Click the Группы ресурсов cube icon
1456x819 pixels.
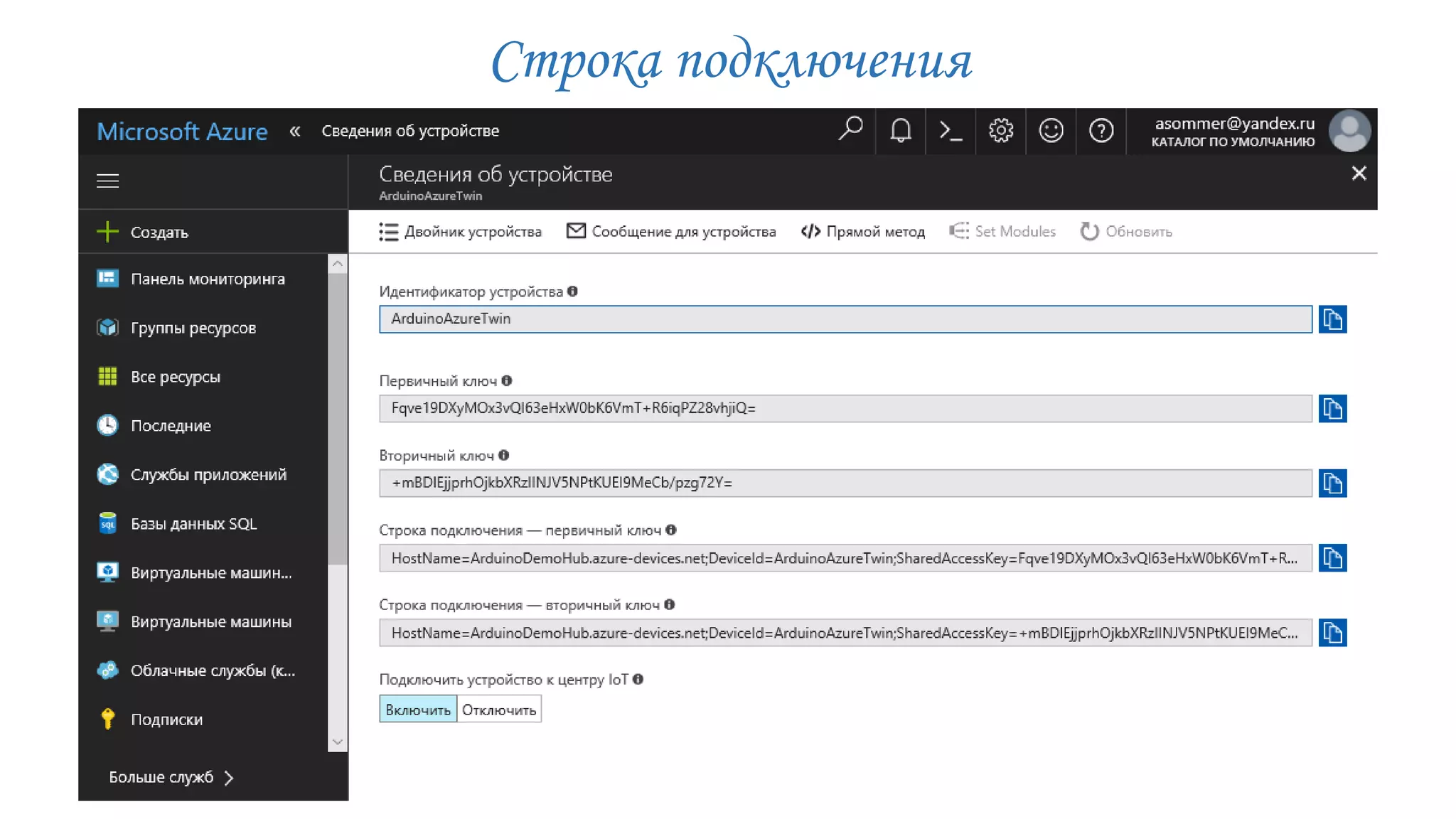pos(107,328)
